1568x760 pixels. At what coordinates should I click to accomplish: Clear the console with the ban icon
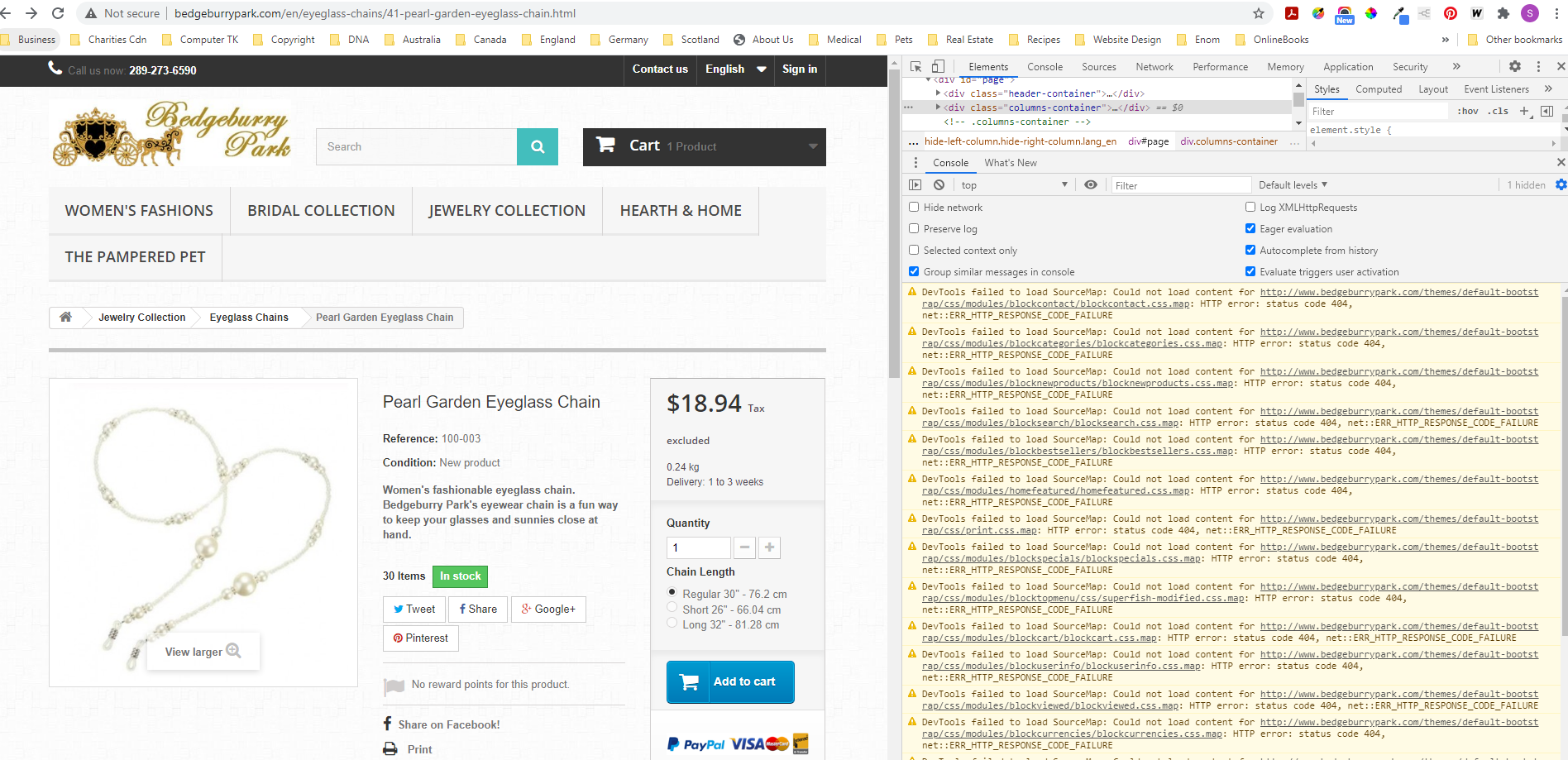coord(939,184)
